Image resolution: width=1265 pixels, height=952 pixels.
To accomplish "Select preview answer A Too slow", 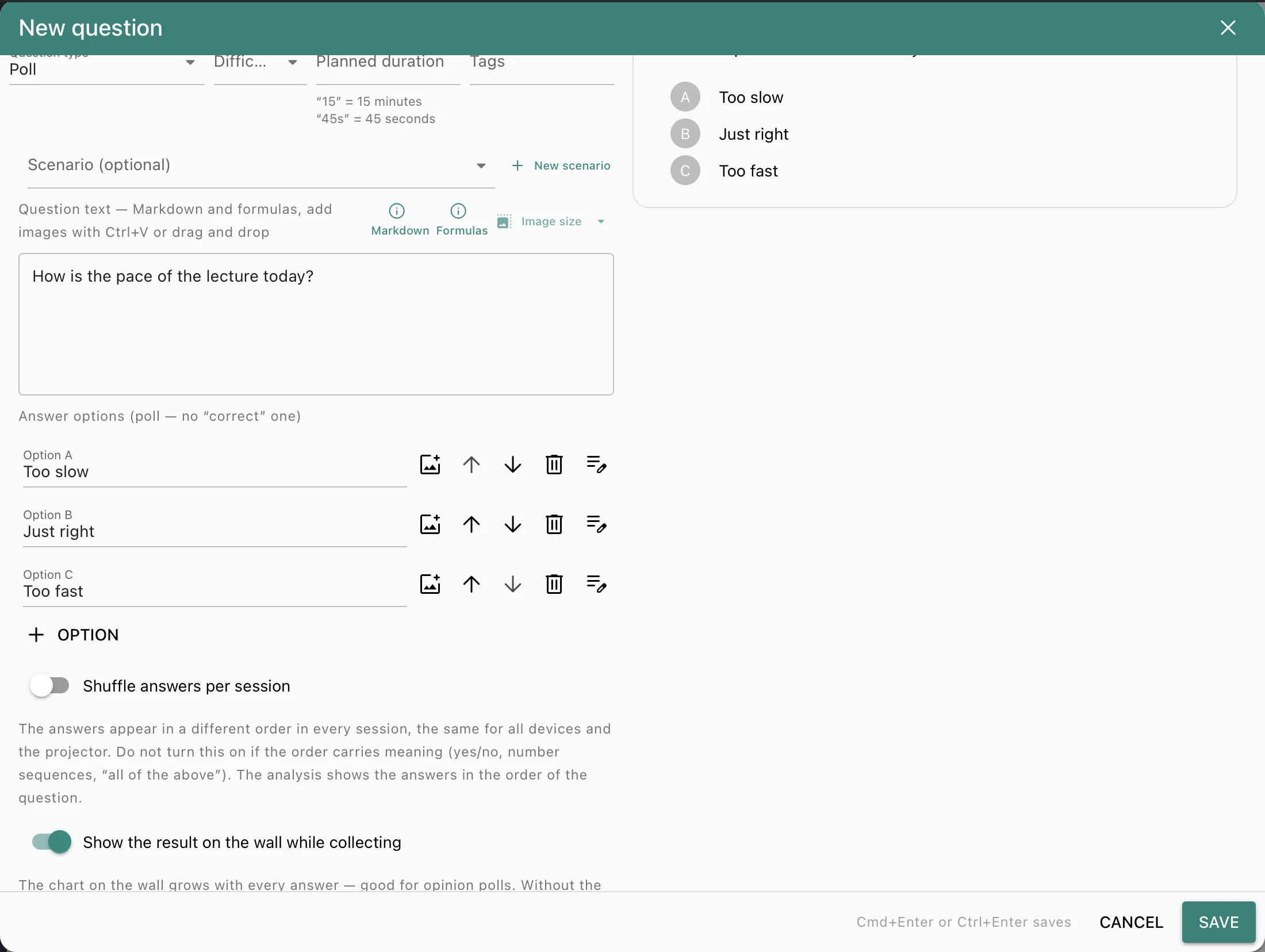I will (x=727, y=97).
